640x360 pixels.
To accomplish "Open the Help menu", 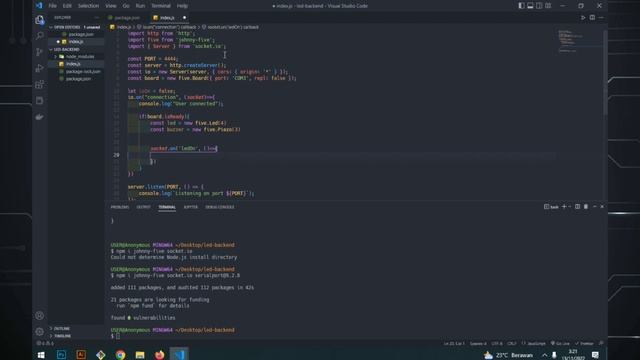I will point(182,6).
